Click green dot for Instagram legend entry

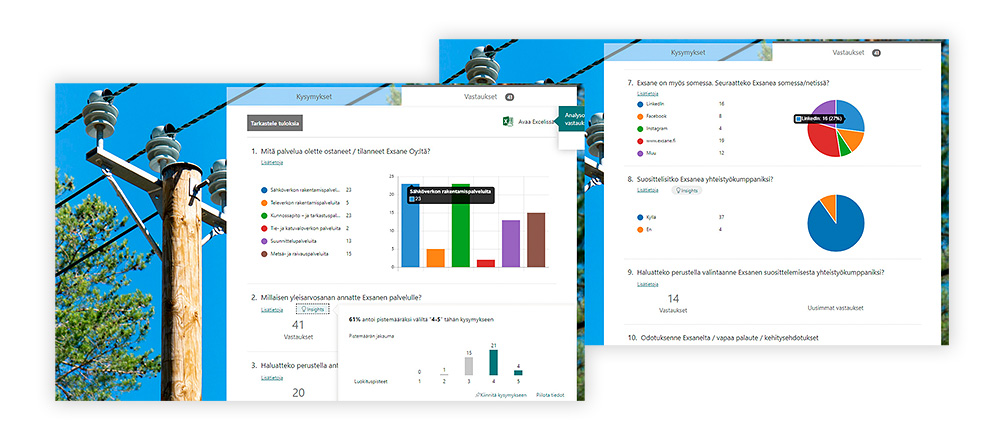coord(640,128)
